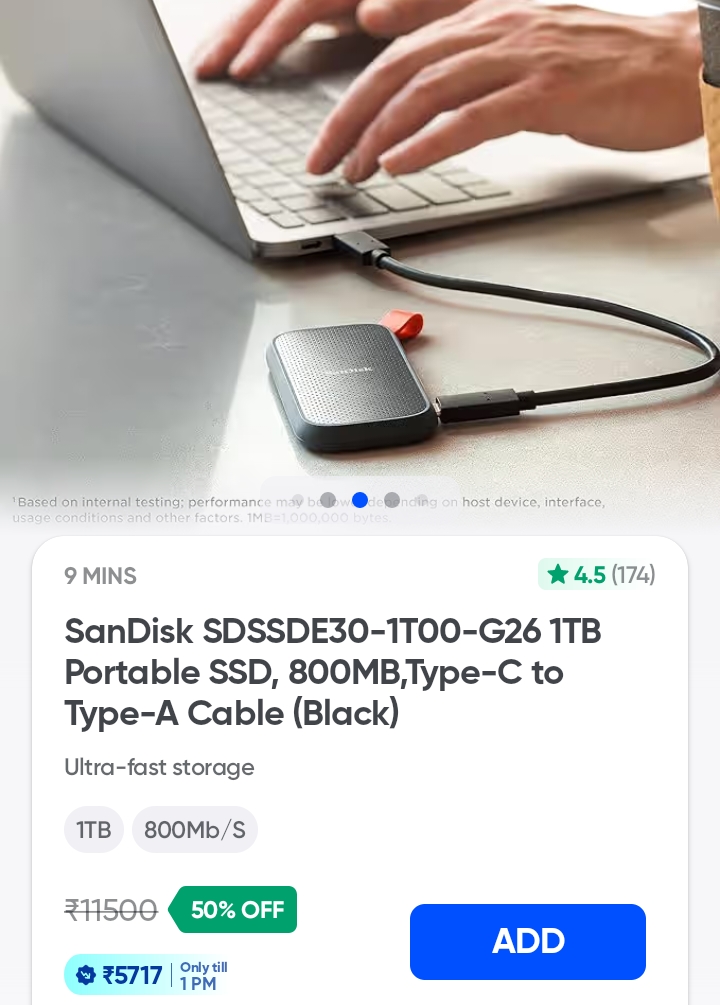Image resolution: width=720 pixels, height=1005 pixels.
Task: Jump to the gray dot right of blue dot
Action: tap(392, 499)
